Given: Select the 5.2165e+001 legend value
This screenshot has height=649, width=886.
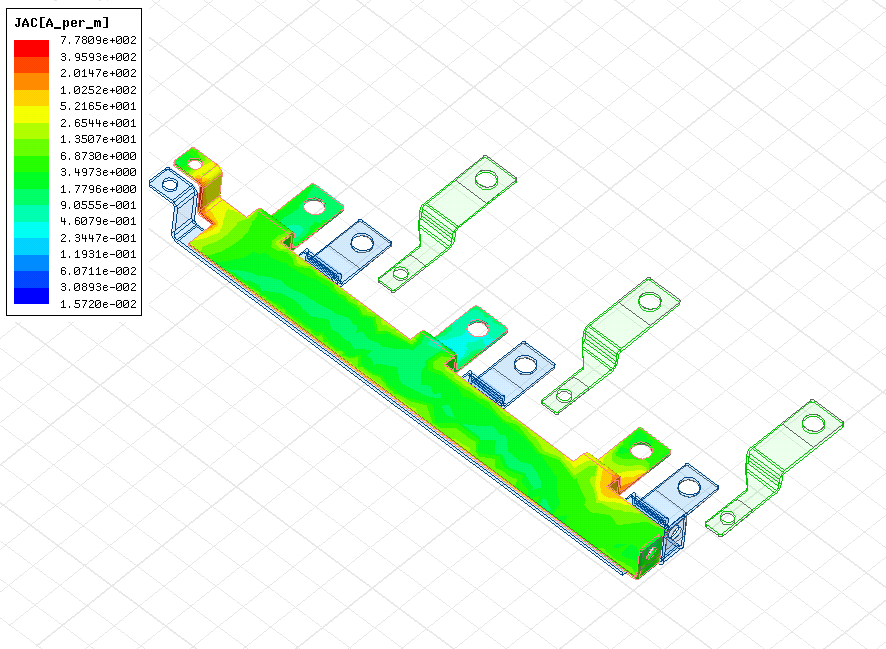Looking at the screenshot, I should 98,106.
